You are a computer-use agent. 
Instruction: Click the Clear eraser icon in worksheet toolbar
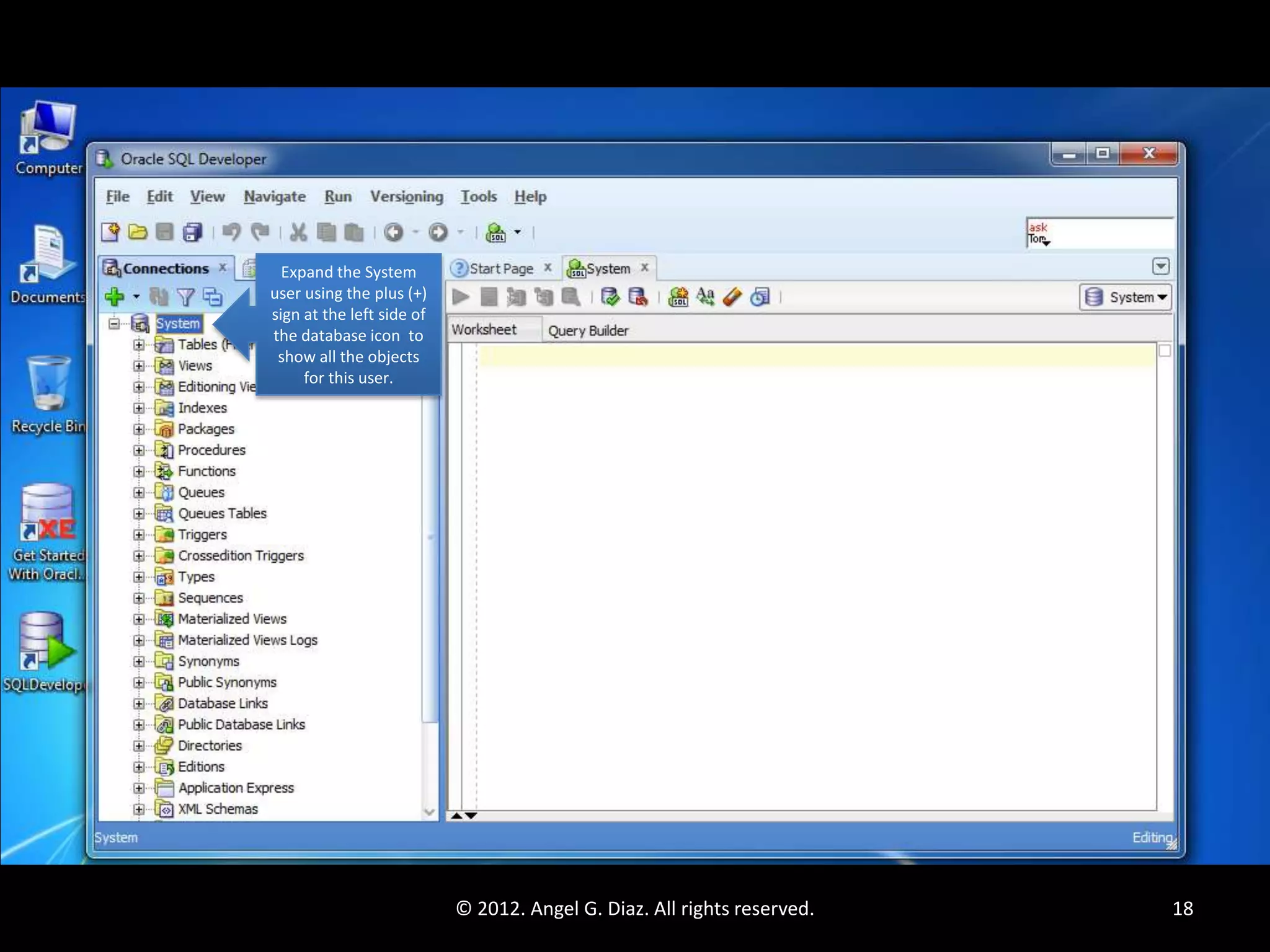pos(732,297)
